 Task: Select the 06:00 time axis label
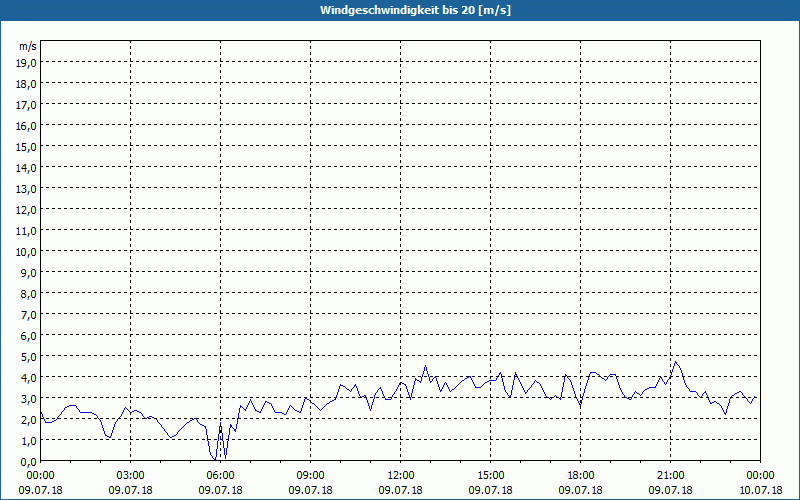(x=220, y=476)
